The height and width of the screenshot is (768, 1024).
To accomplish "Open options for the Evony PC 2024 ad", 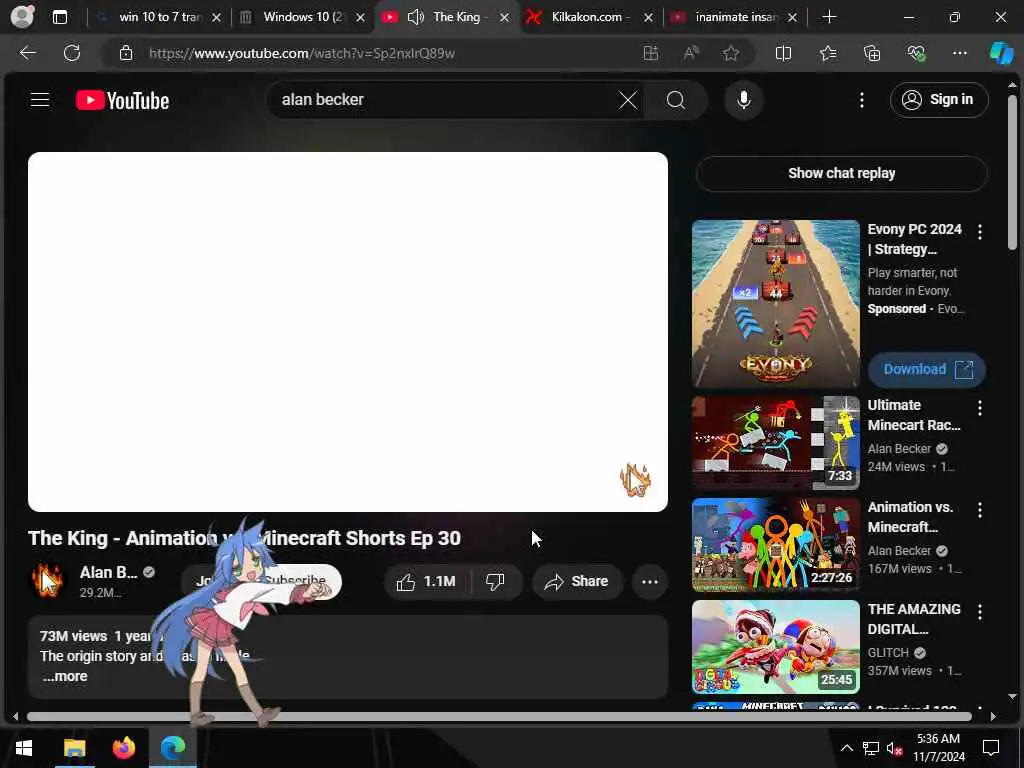I will tap(980, 232).
